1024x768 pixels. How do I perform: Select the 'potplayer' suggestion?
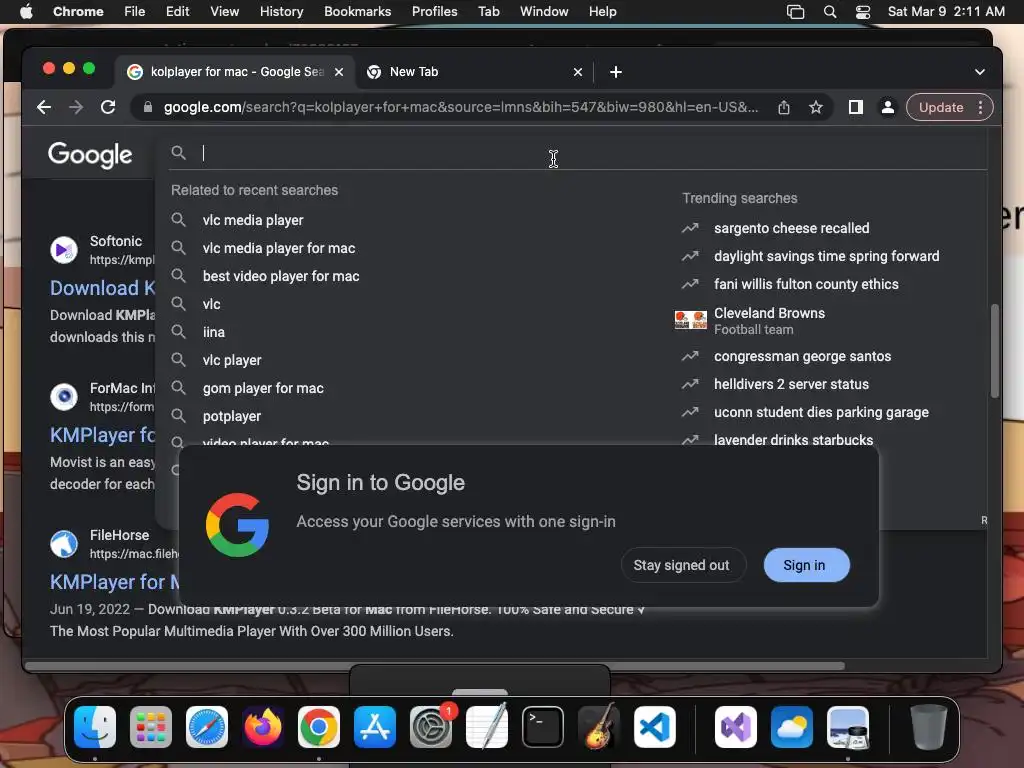coord(232,417)
